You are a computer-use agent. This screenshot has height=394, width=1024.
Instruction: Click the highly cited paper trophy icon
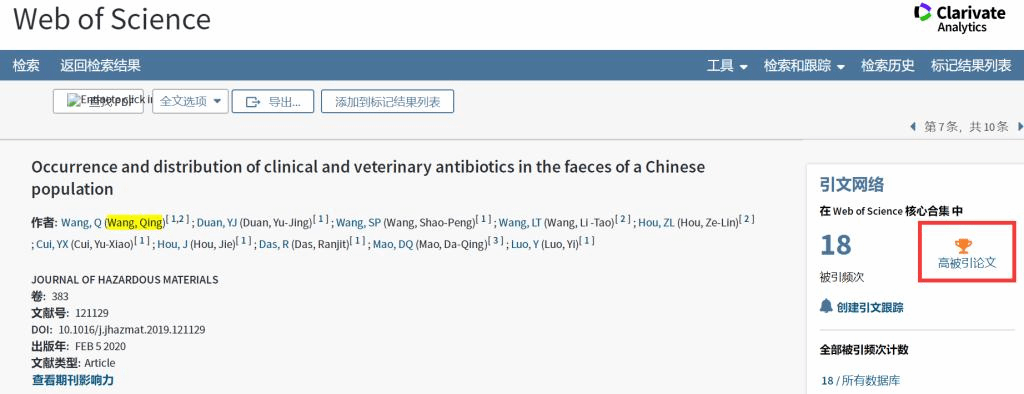963,246
